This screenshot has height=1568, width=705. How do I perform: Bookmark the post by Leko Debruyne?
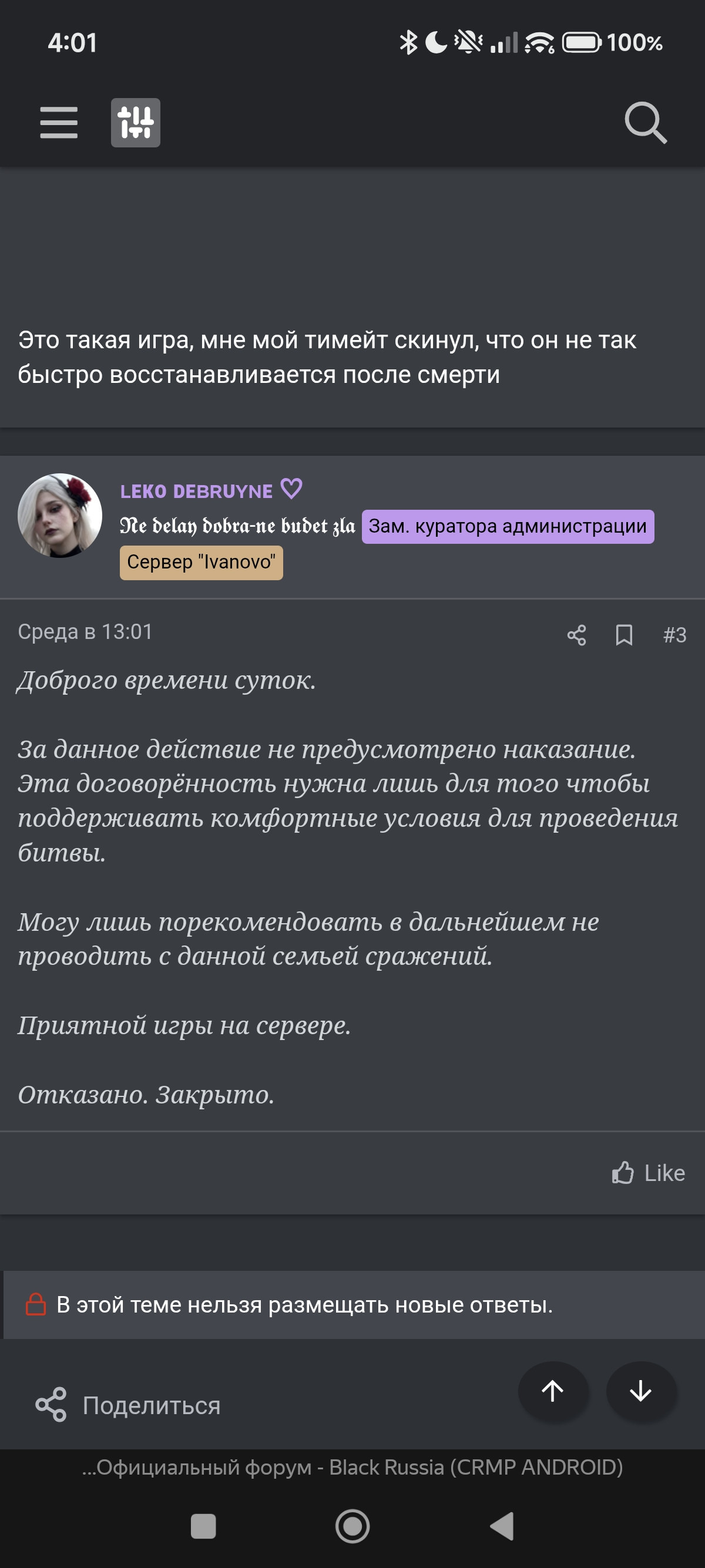tap(623, 635)
